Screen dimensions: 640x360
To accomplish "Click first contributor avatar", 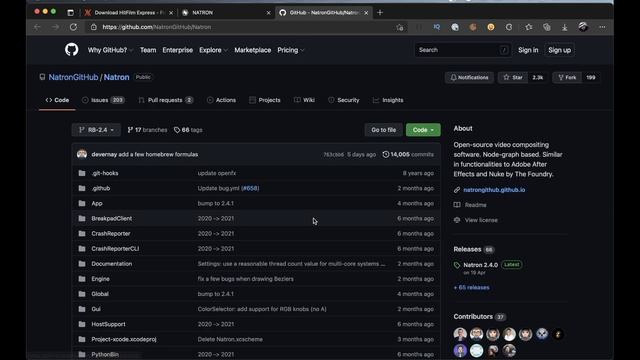I will tap(460, 334).
